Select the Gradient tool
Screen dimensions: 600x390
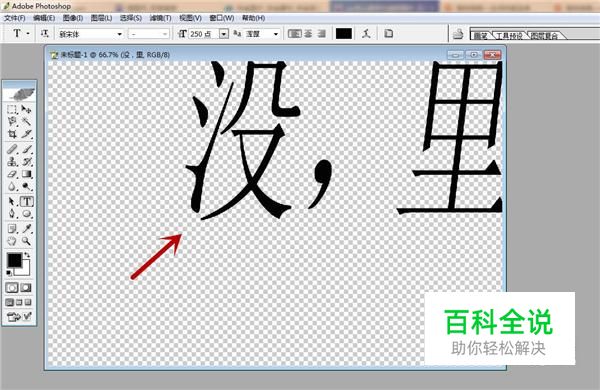(26, 174)
